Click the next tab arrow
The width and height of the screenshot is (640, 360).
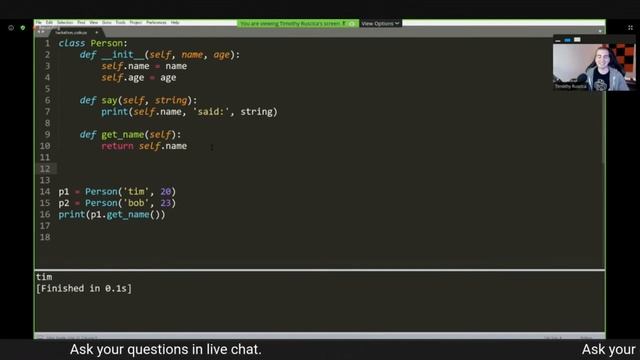[x=43, y=32]
